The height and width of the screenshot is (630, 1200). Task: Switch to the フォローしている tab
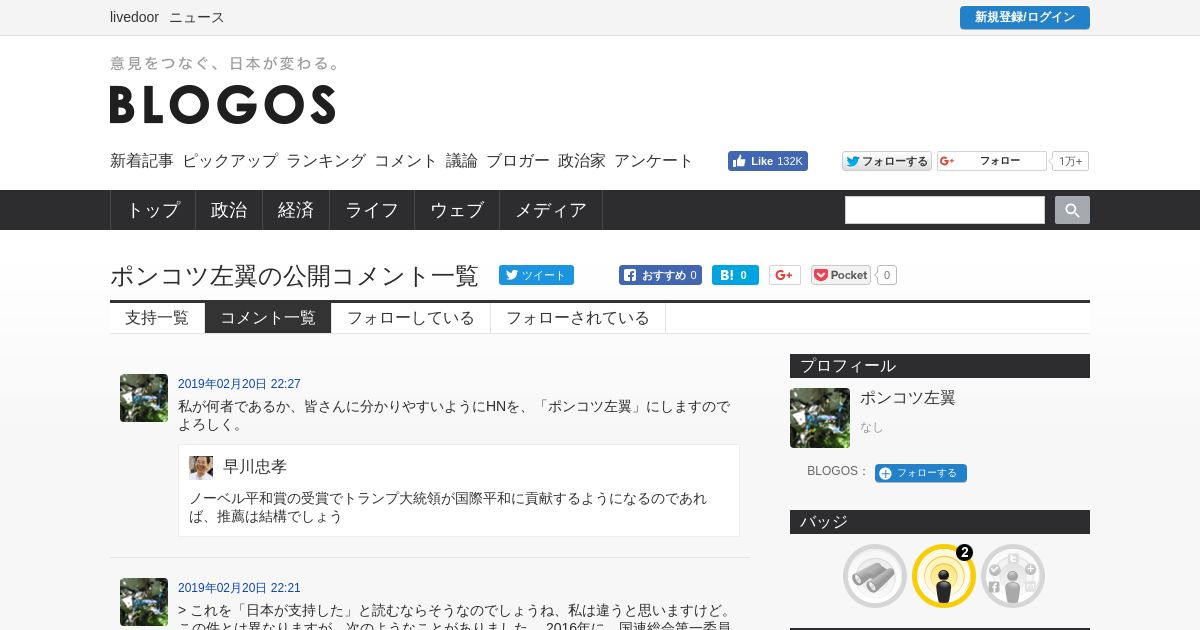411,318
